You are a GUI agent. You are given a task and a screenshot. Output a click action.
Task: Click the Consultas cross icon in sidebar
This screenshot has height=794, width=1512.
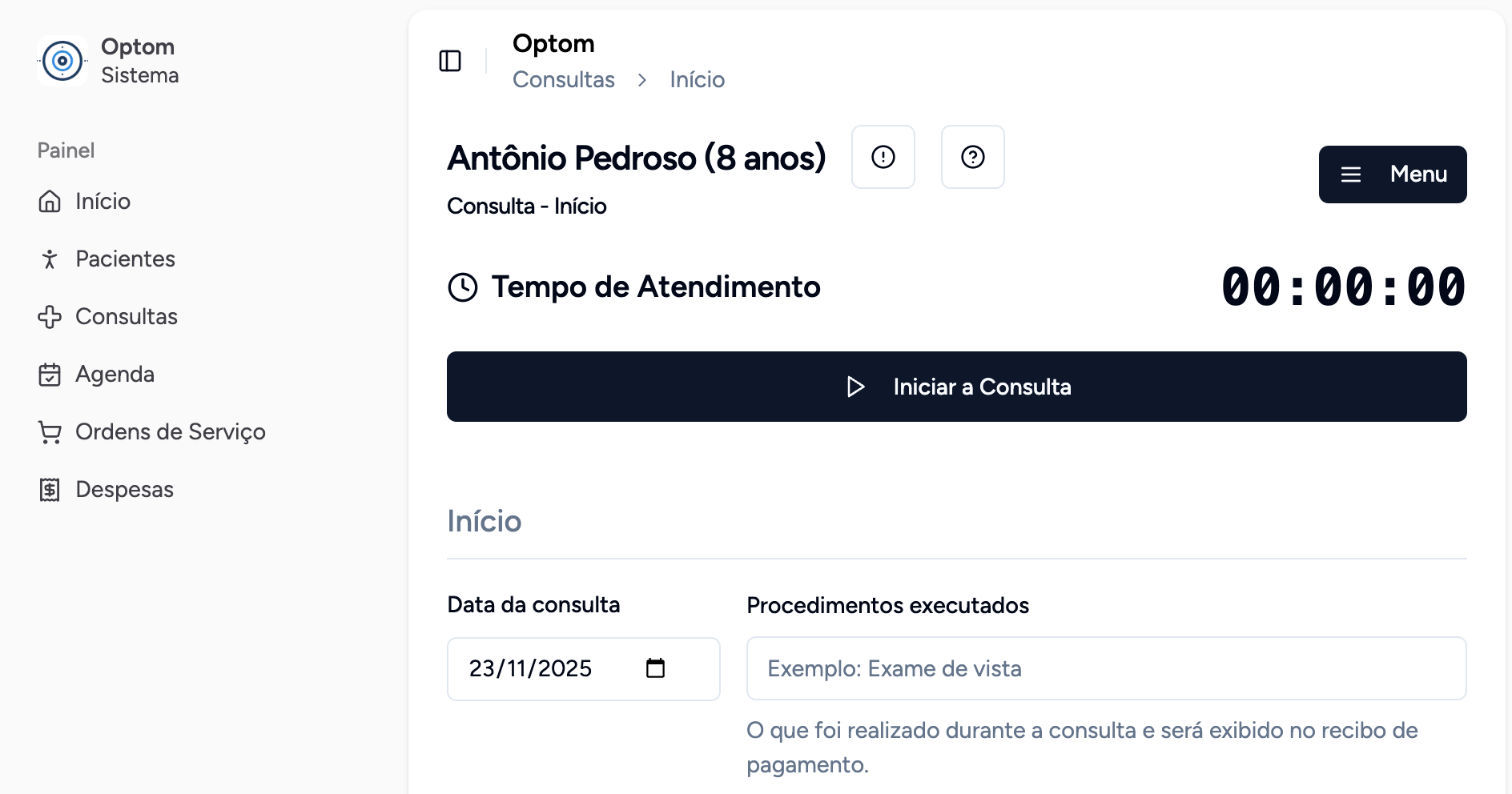(50, 317)
